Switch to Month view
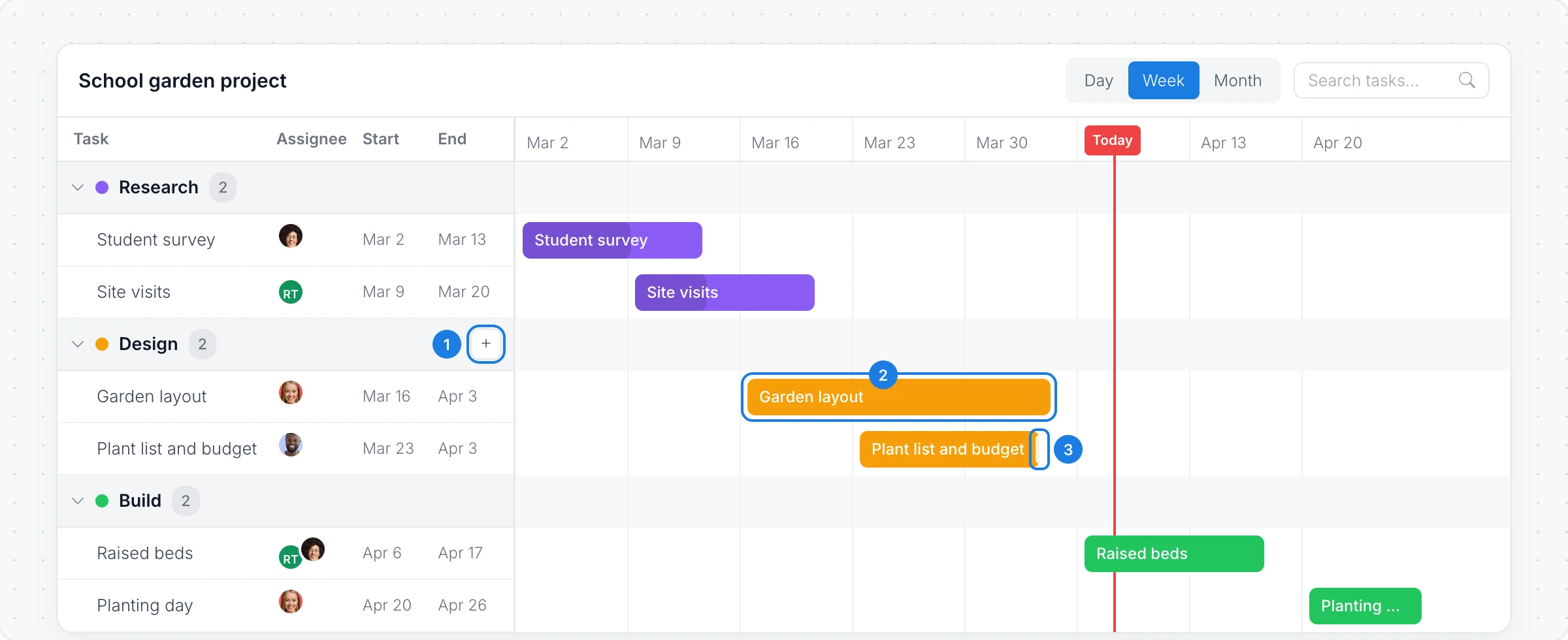Screen dimensions: 1568x640 point(1237,80)
